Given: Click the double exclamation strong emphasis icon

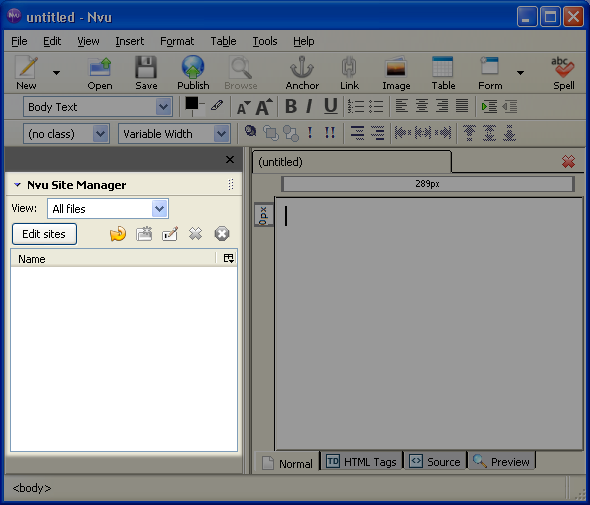Looking at the screenshot, I should [330, 132].
